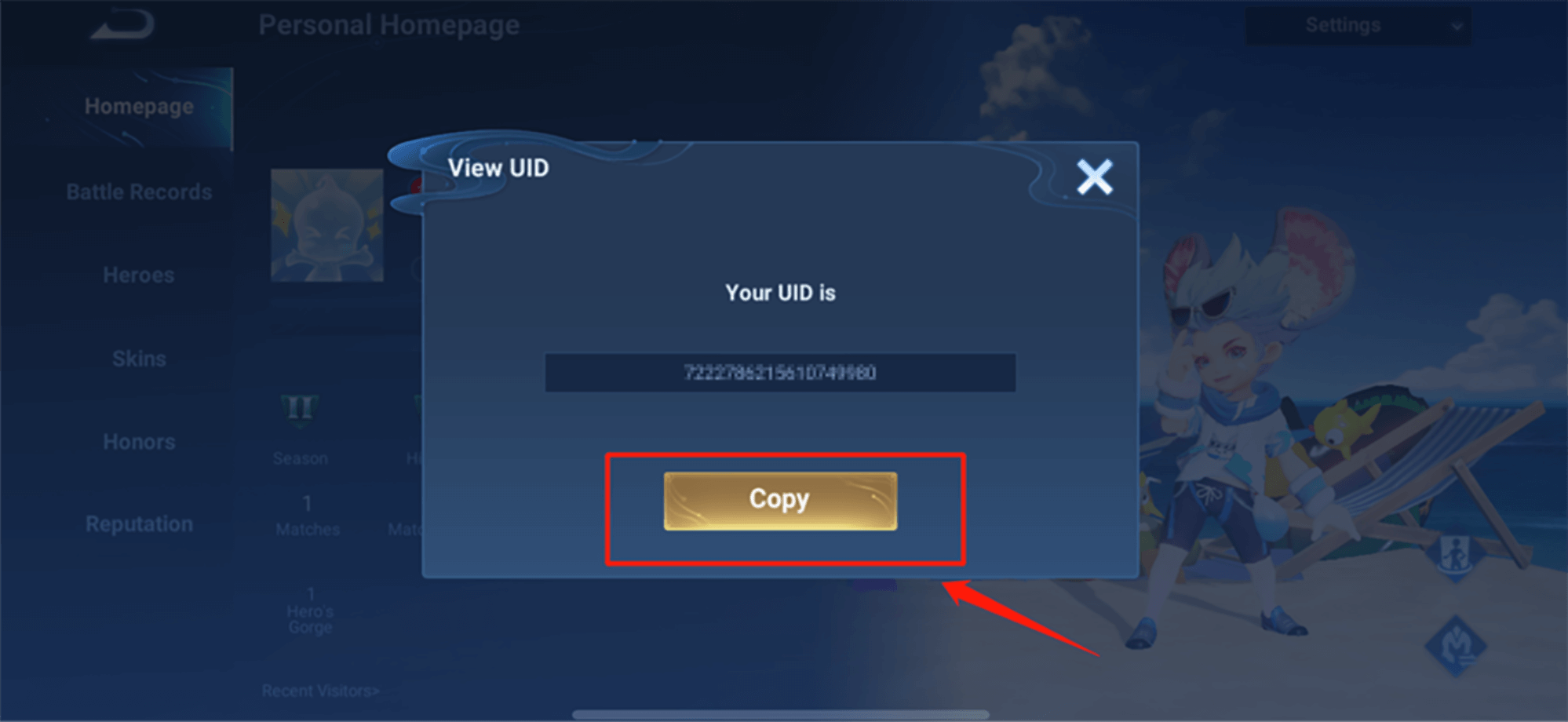This screenshot has height=722, width=1568.
Task: Click the player avatar picture
Action: tap(326, 225)
